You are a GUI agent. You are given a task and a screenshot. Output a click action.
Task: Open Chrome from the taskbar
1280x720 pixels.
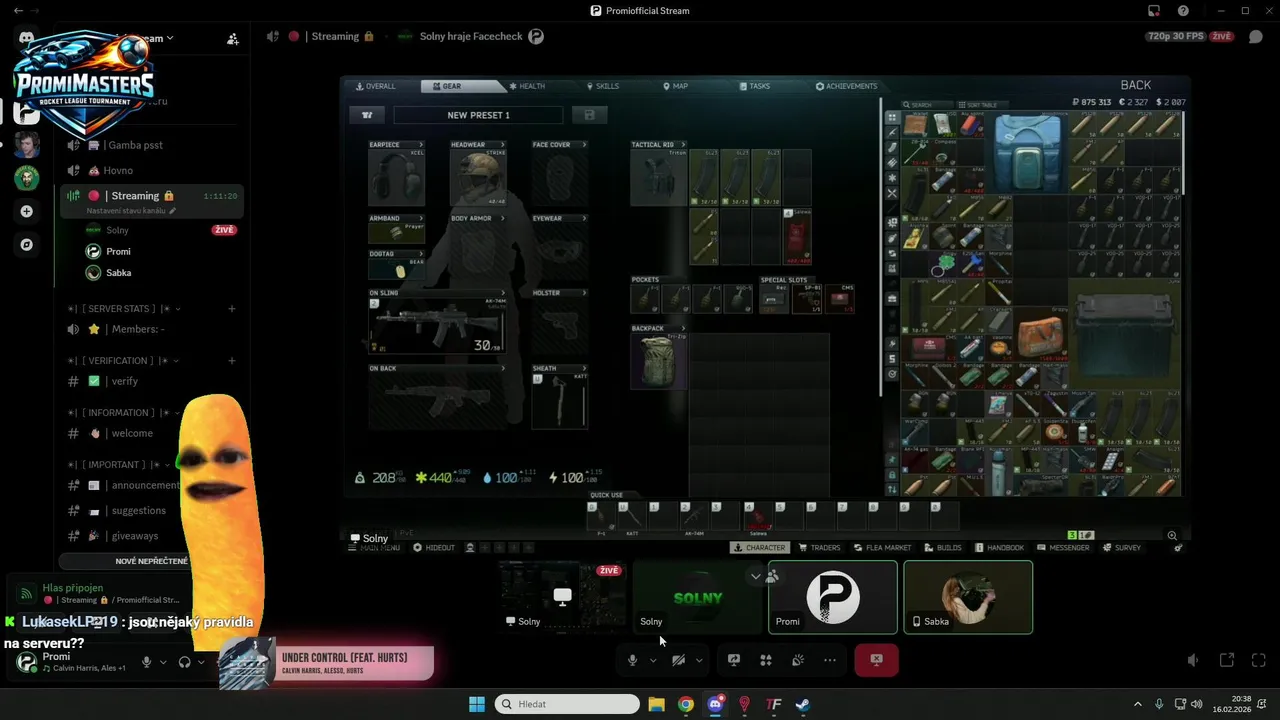[685, 704]
